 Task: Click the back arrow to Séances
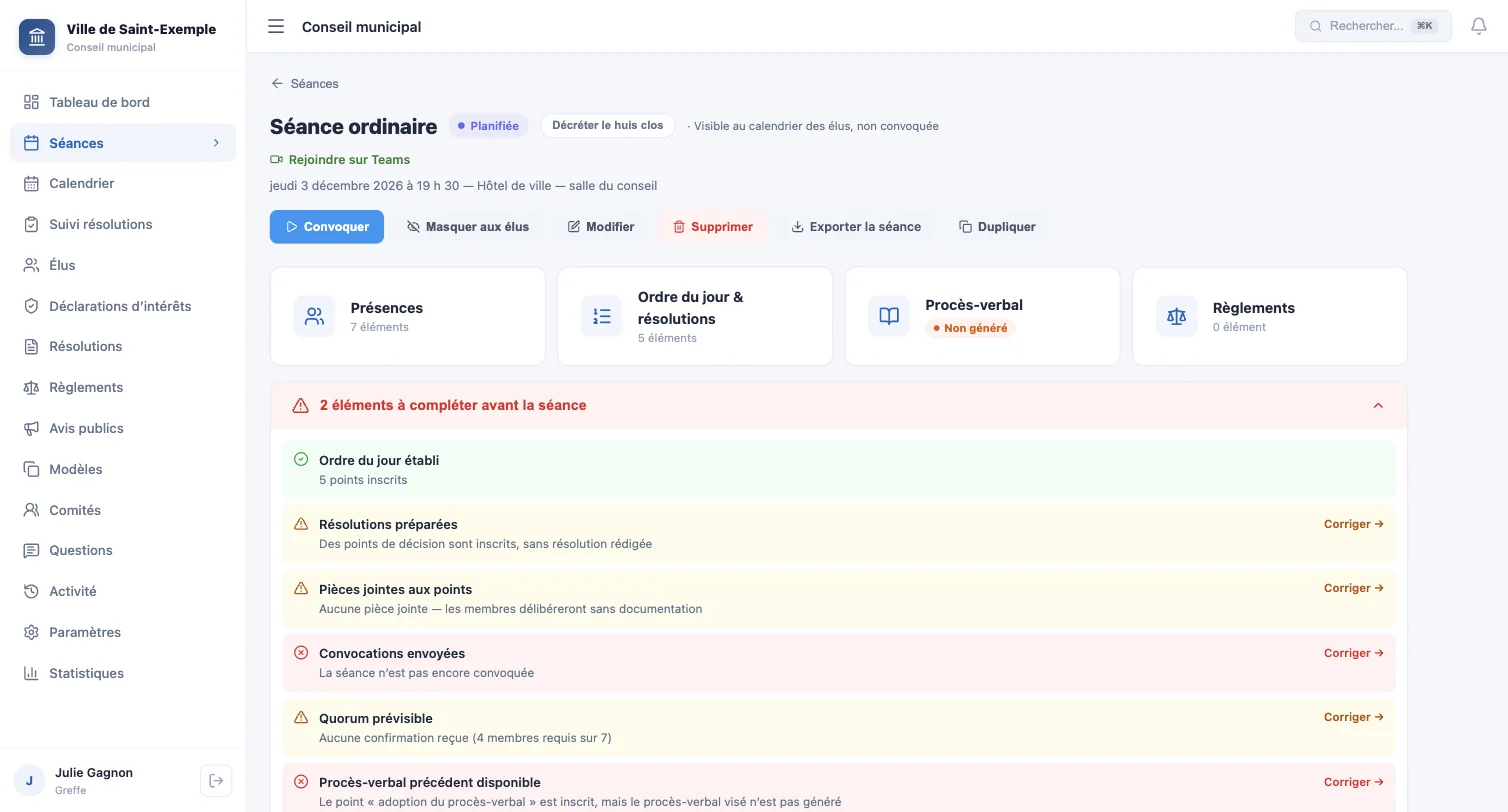[277, 84]
